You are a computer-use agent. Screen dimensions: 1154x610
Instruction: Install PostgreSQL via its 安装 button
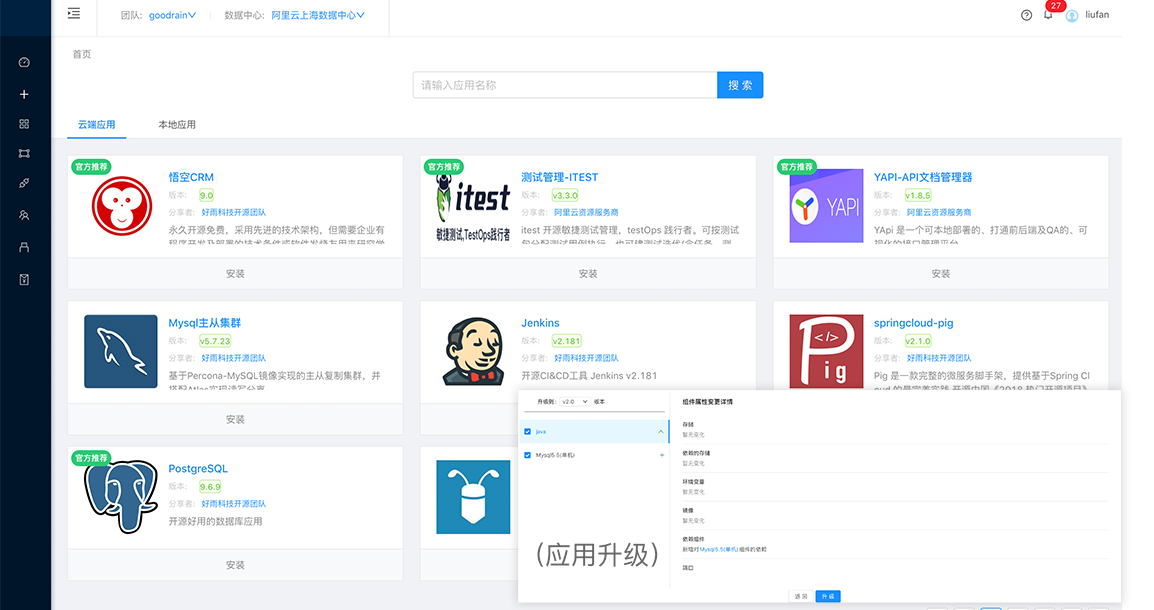click(x=236, y=565)
